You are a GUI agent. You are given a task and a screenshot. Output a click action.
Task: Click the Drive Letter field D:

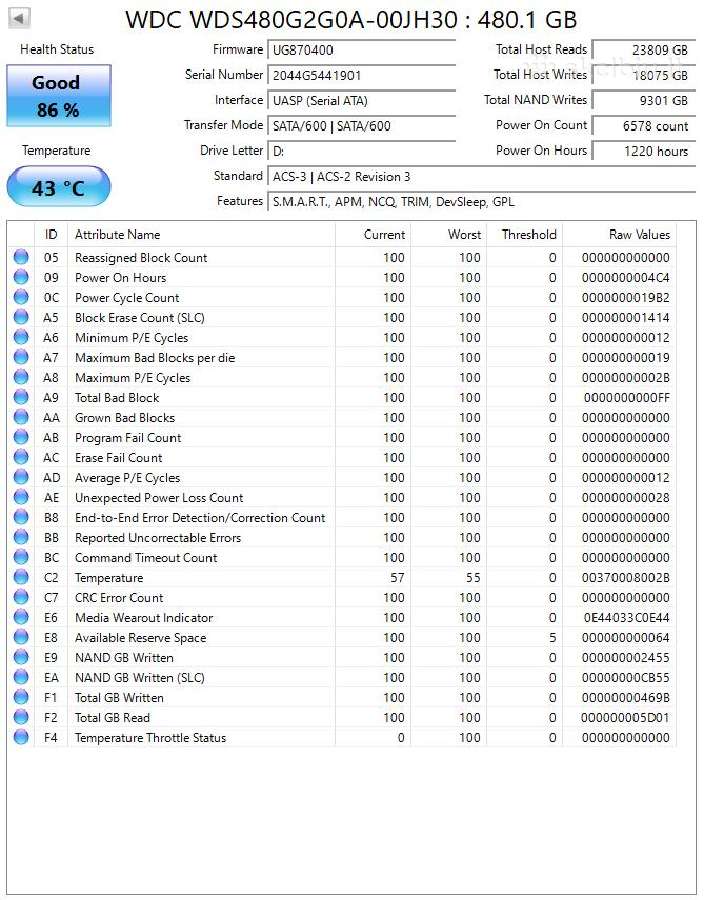coord(361,151)
